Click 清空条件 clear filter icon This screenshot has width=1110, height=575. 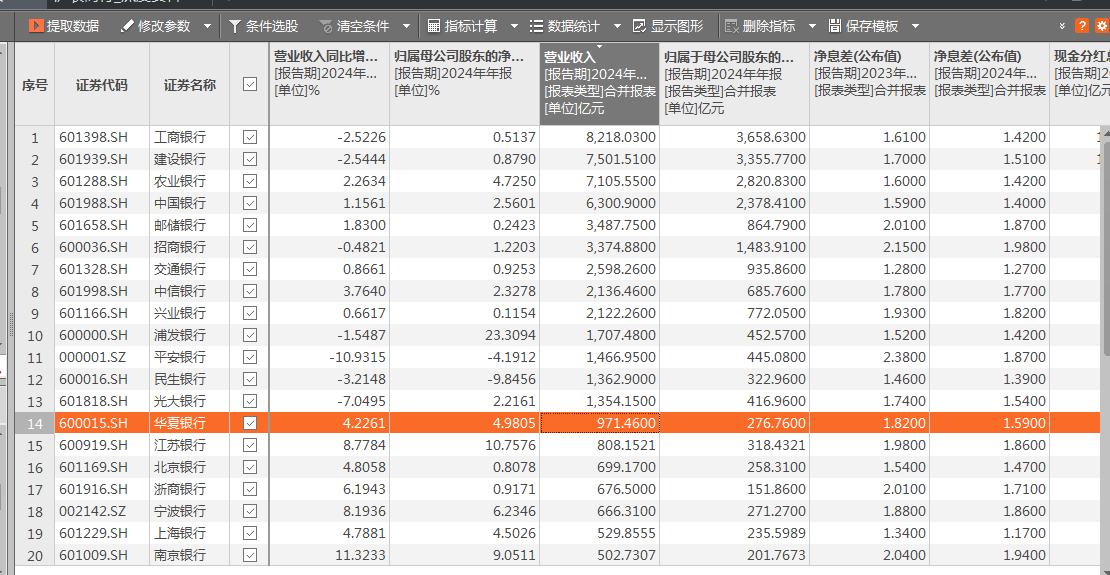[326, 27]
